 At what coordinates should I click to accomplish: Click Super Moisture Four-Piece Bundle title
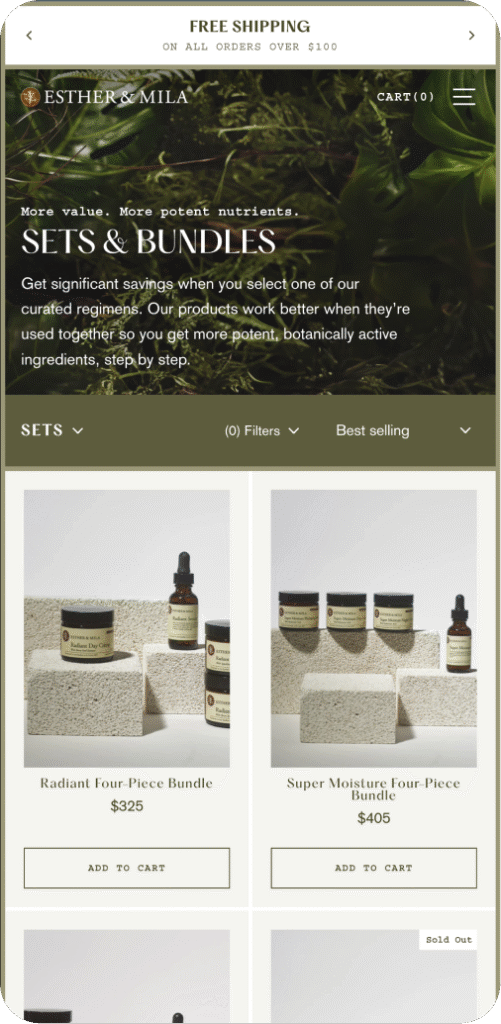coord(374,789)
